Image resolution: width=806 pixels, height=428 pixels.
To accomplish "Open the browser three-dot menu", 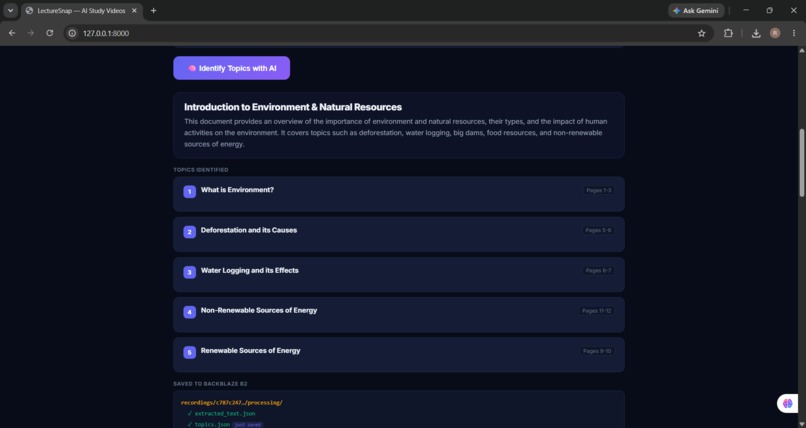I will click(794, 33).
